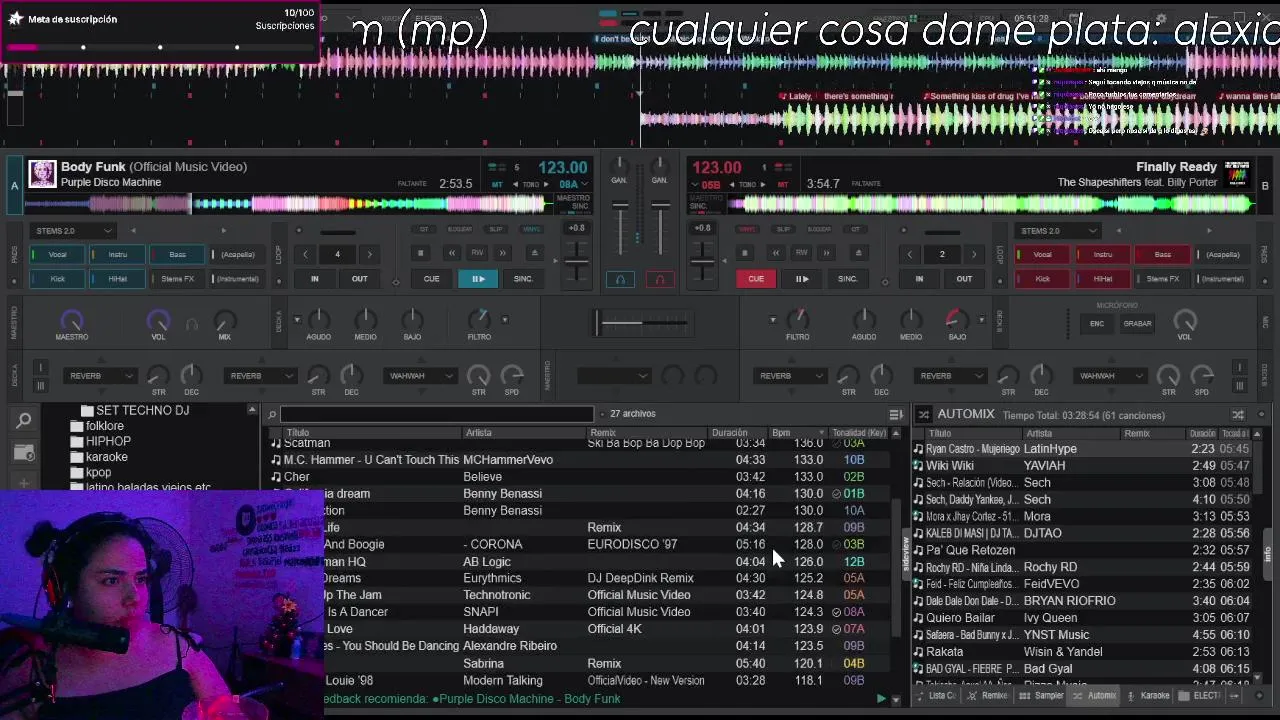Screen dimensions: 1280x720
Task: Click deck A CUE button
Action: (x=431, y=279)
